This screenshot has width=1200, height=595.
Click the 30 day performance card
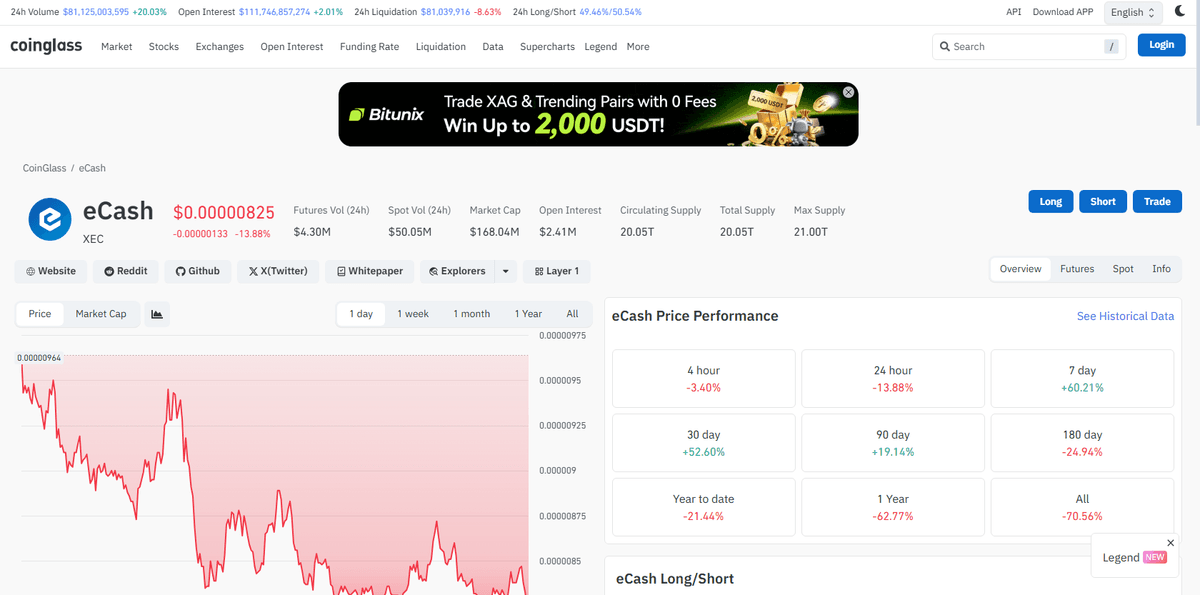704,443
